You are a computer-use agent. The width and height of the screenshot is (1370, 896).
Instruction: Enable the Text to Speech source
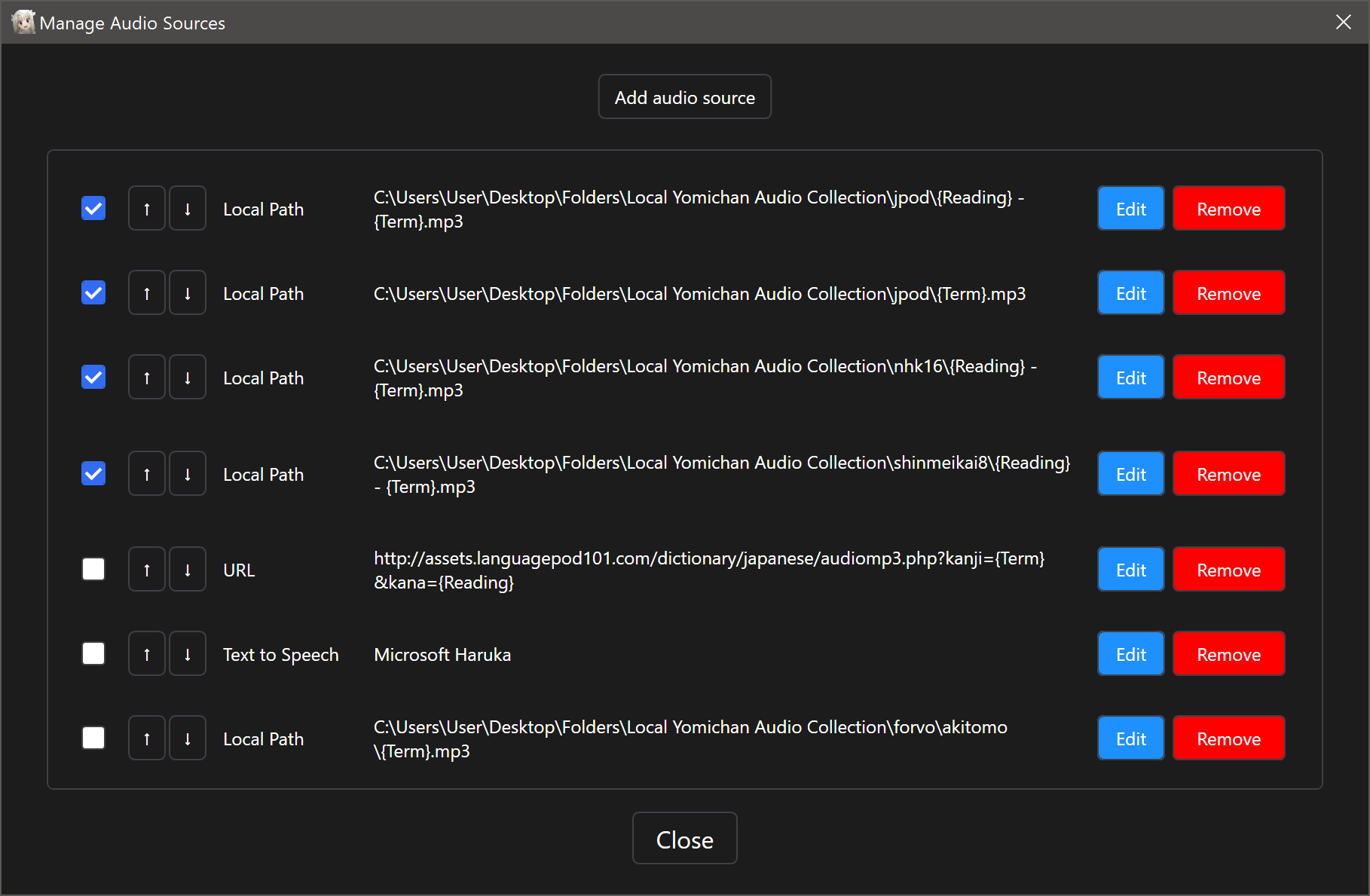point(93,653)
